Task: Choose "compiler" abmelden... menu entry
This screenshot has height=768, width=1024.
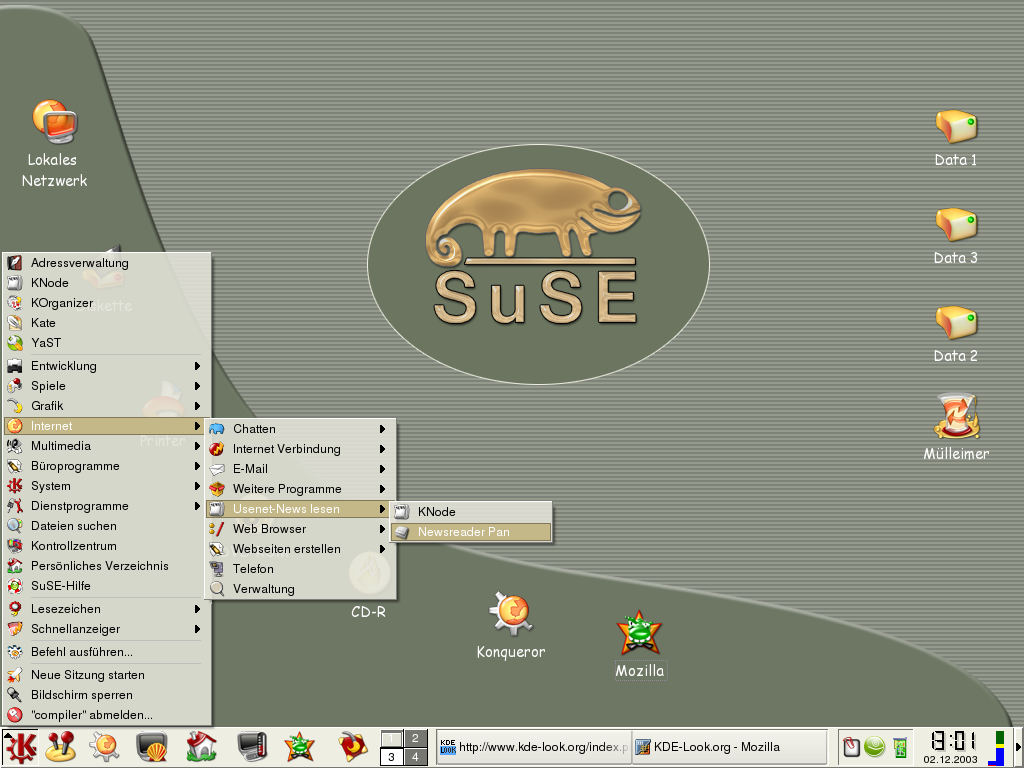Action: pyautogui.click(x=107, y=716)
